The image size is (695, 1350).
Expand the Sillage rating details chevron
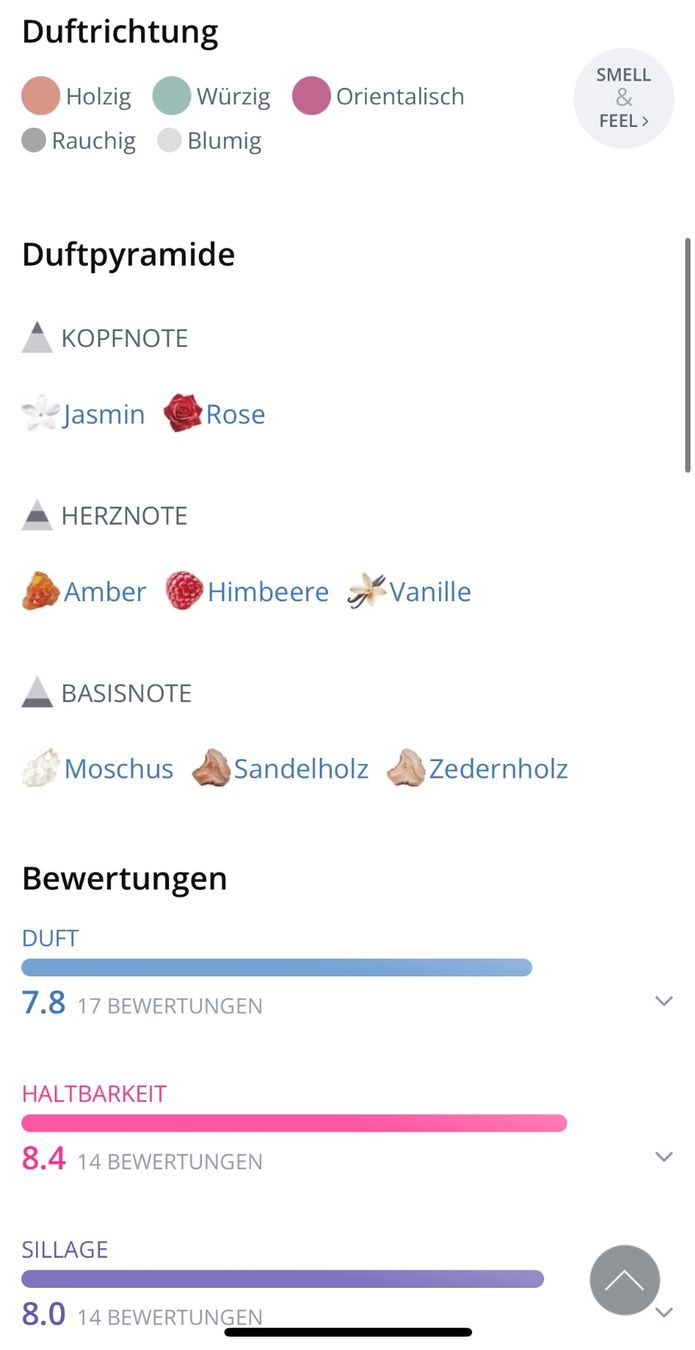664,1312
